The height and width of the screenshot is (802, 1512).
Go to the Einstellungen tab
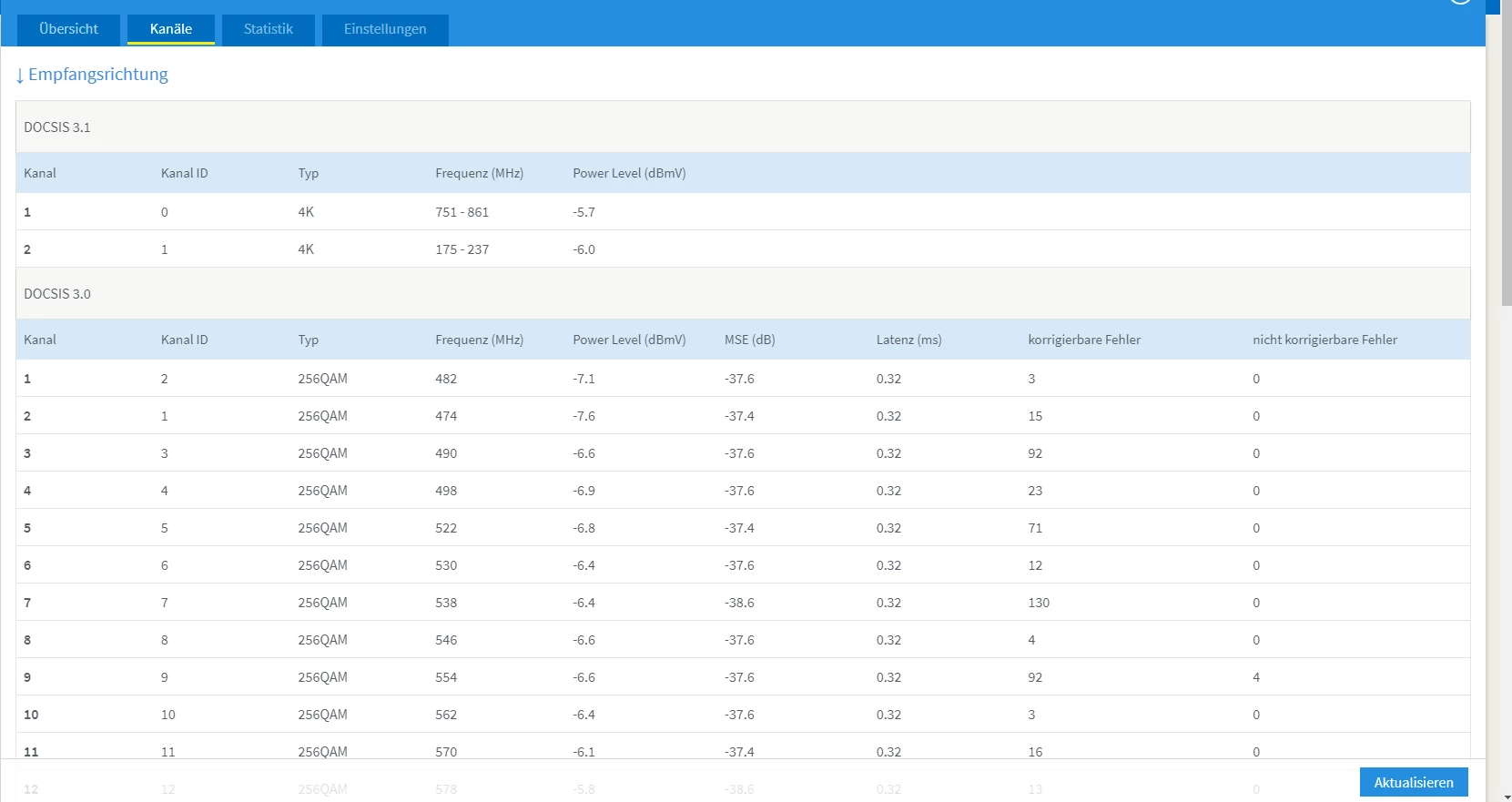(385, 29)
